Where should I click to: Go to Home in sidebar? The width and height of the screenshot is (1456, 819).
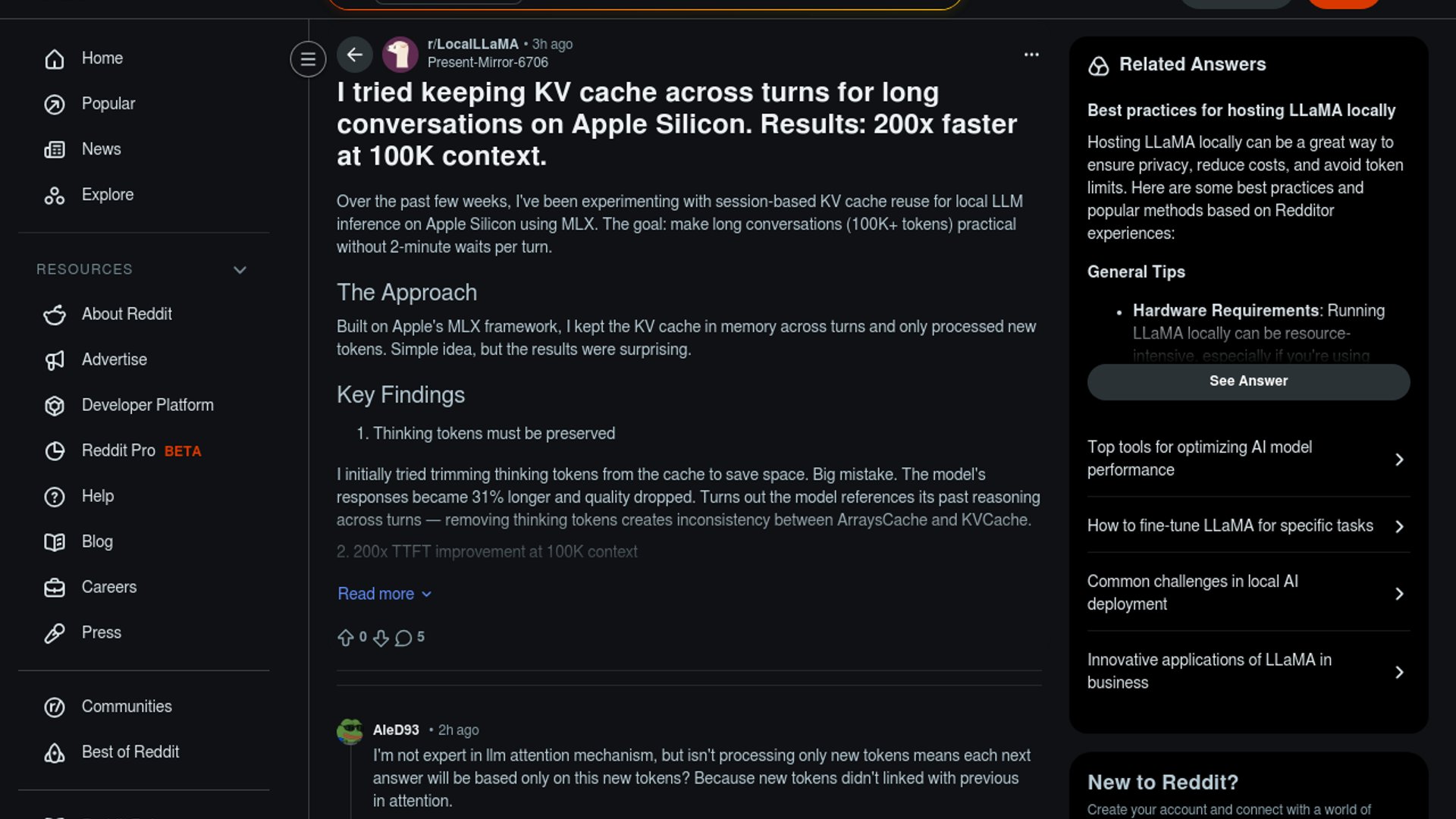(x=102, y=58)
